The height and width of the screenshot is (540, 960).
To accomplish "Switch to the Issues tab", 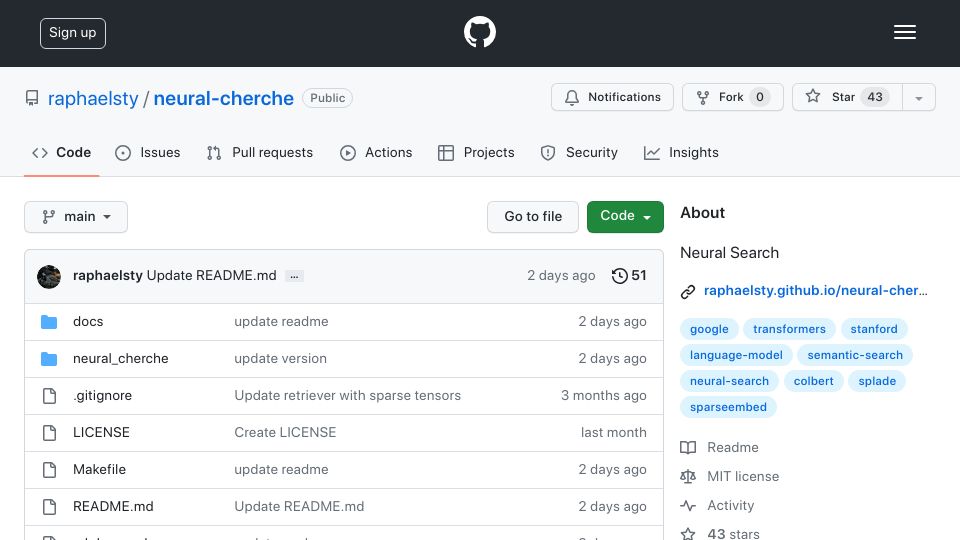I will (x=148, y=152).
